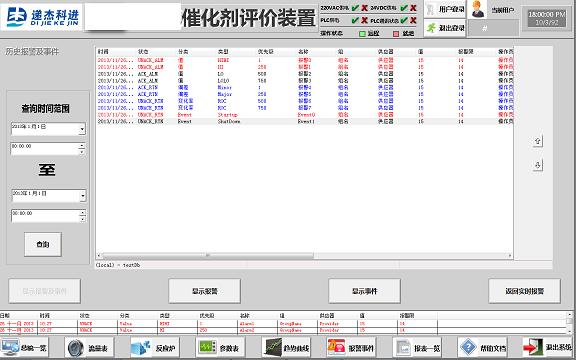Click the end time field
The width and height of the screenshot is (576, 360).
point(45,216)
